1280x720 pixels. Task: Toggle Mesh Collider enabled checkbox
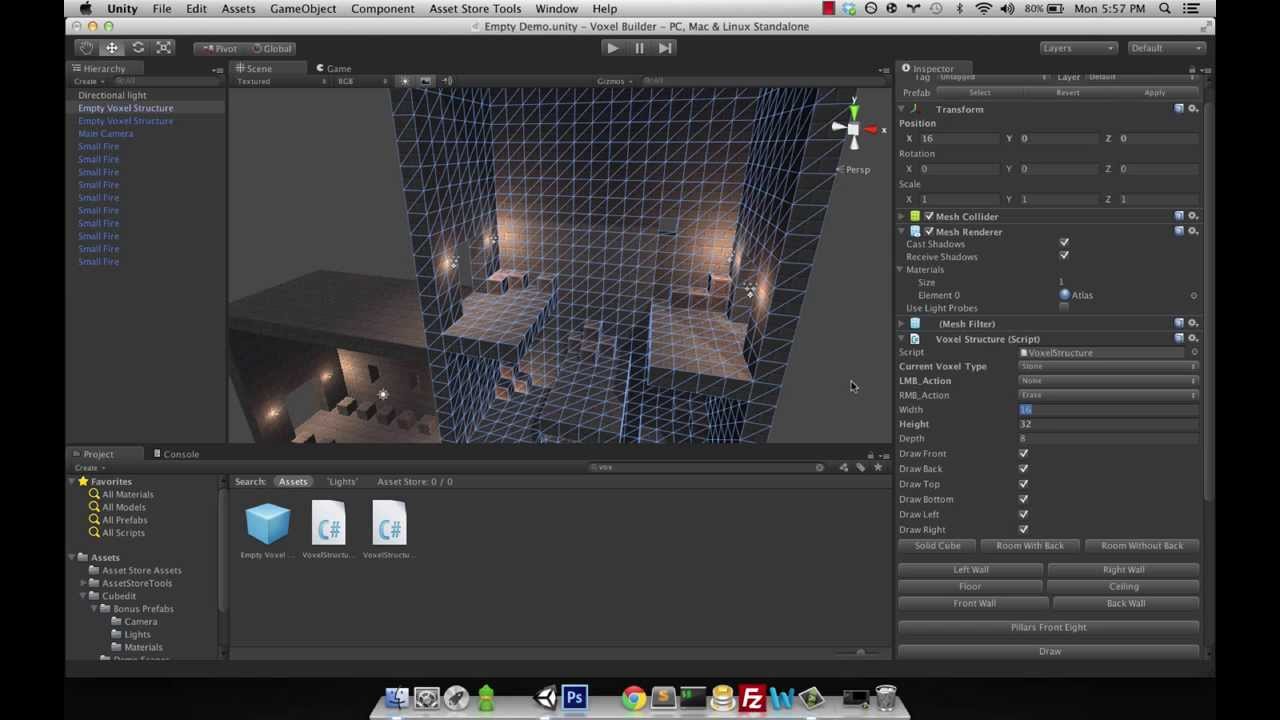(x=929, y=216)
